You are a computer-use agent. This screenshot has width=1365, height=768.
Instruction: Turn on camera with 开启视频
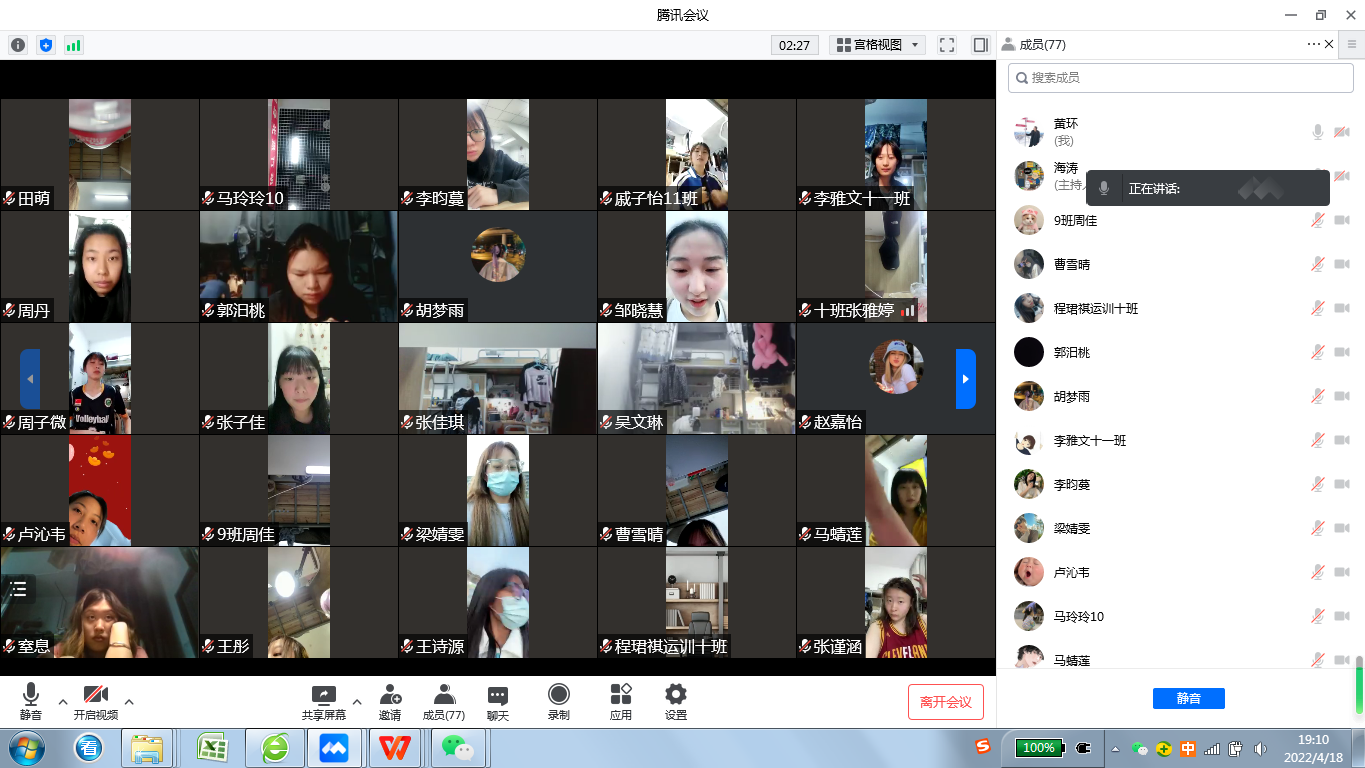96,702
